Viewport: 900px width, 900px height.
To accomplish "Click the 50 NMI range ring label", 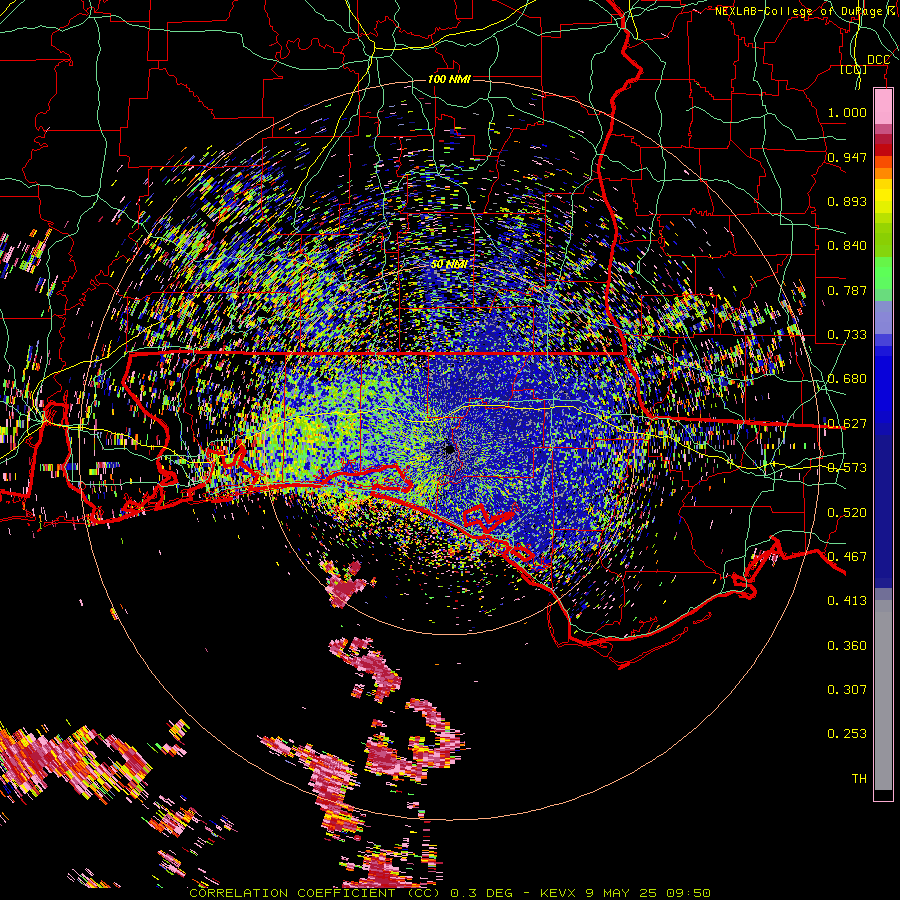I will pos(449,264).
